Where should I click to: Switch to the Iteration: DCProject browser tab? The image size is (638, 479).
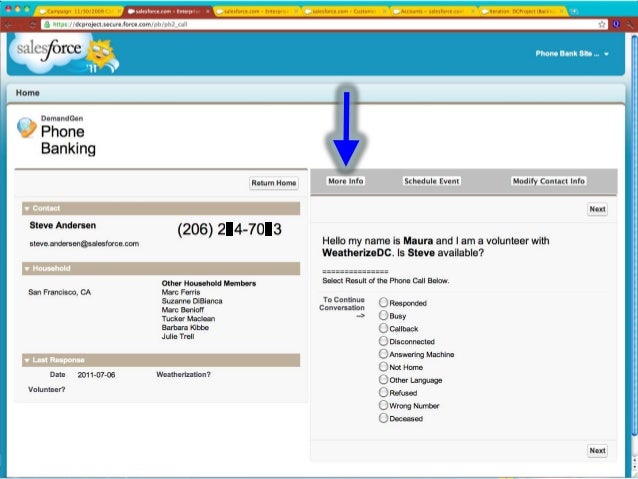[521, 11]
